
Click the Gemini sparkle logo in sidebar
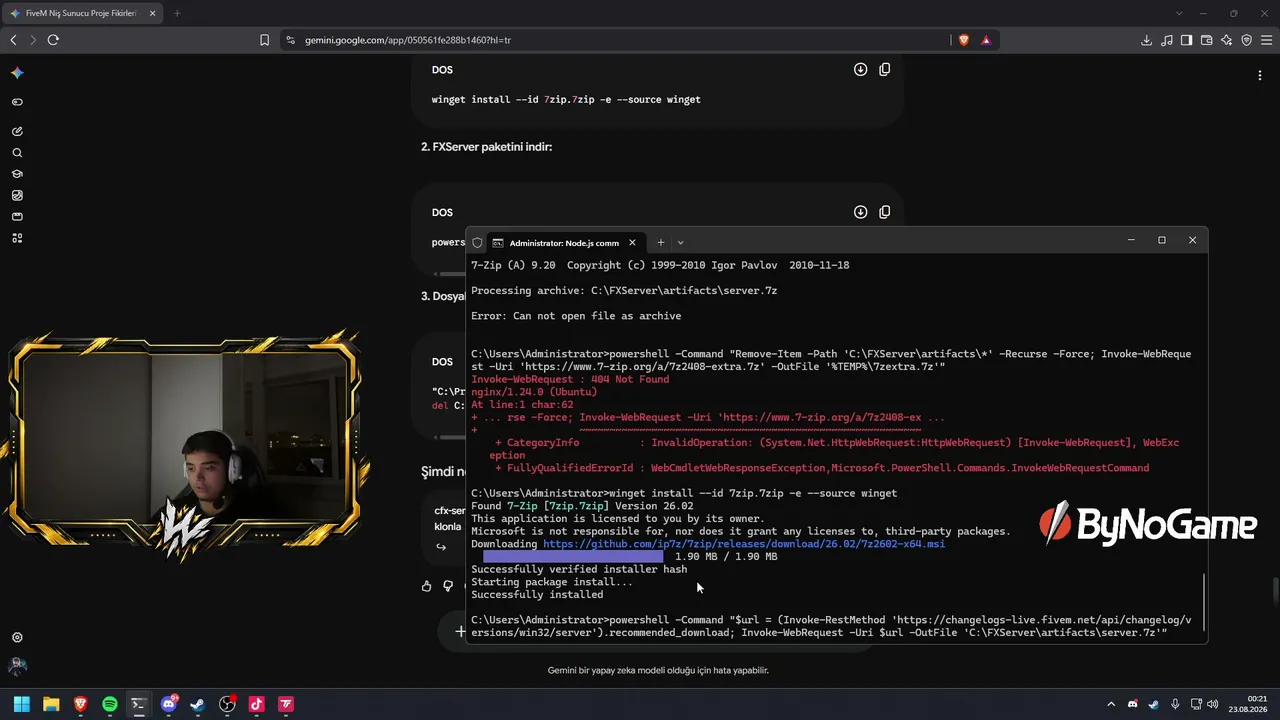(x=17, y=73)
